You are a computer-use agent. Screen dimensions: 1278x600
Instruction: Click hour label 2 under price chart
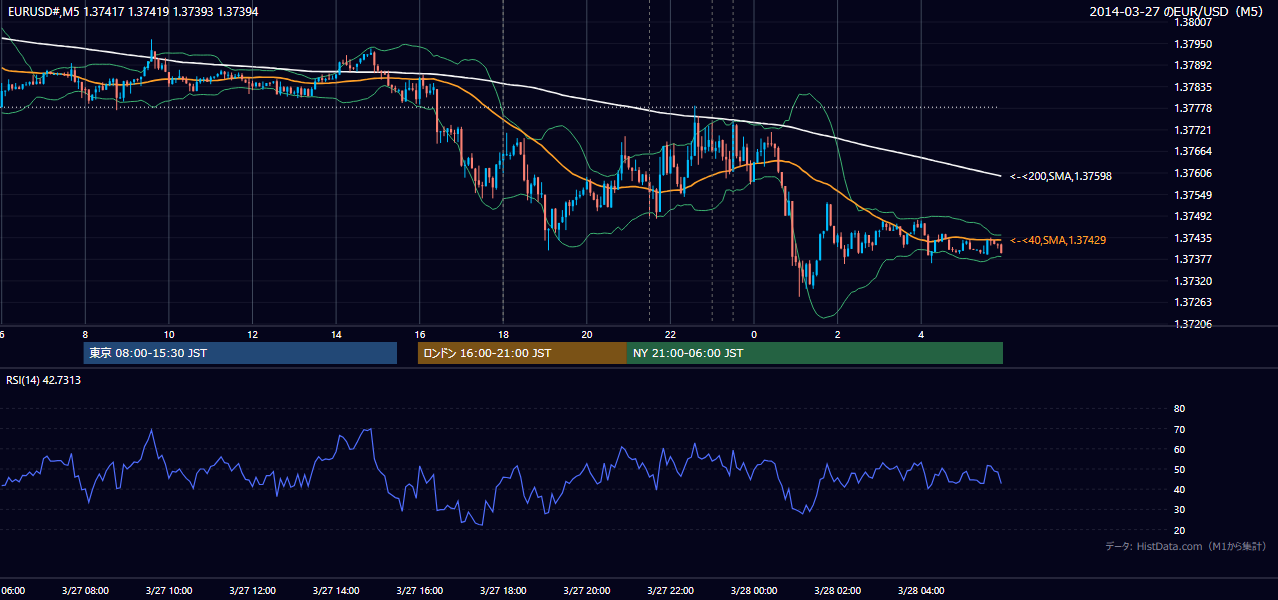tap(838, 334)
